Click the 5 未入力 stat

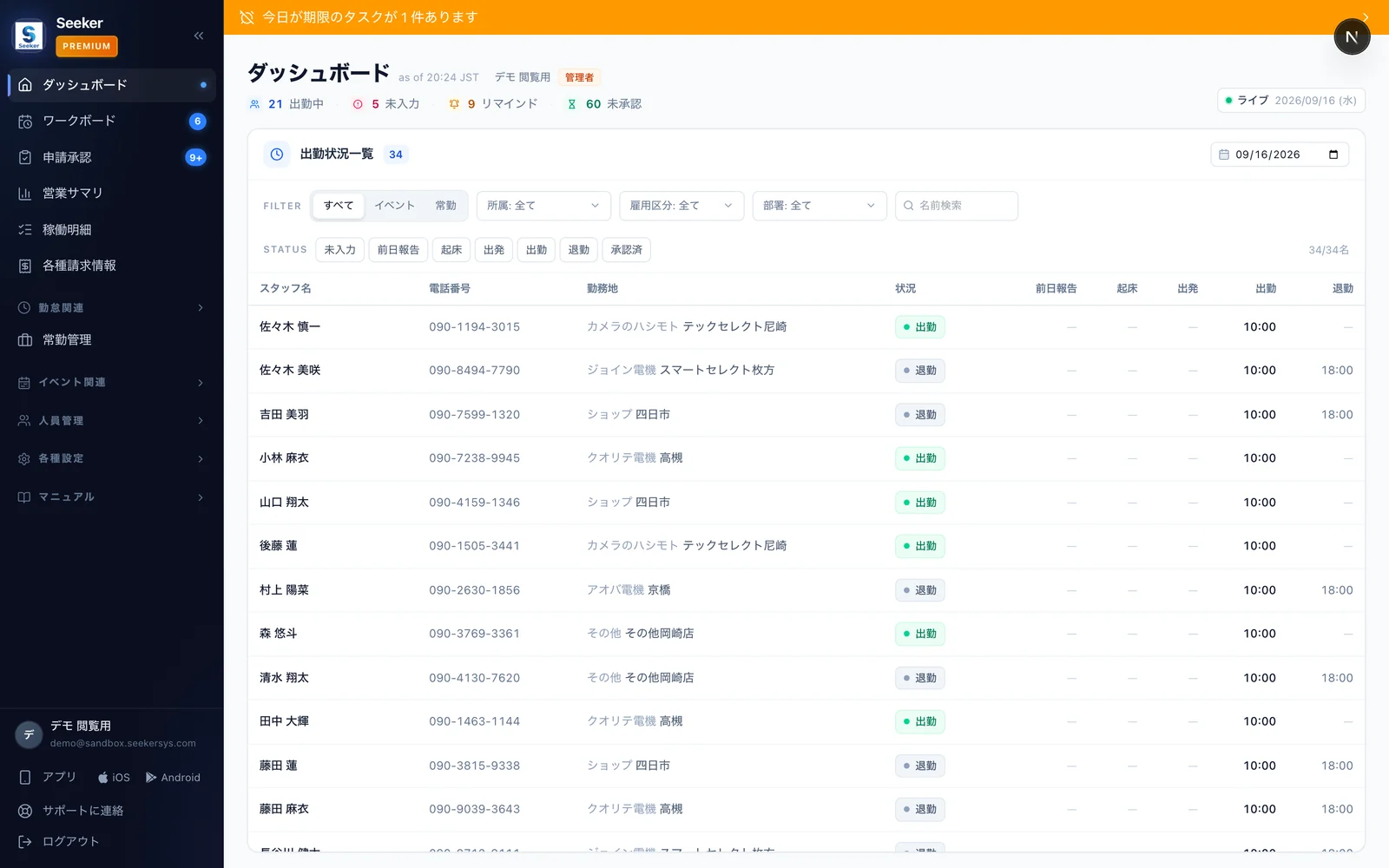tap(385, 104)
